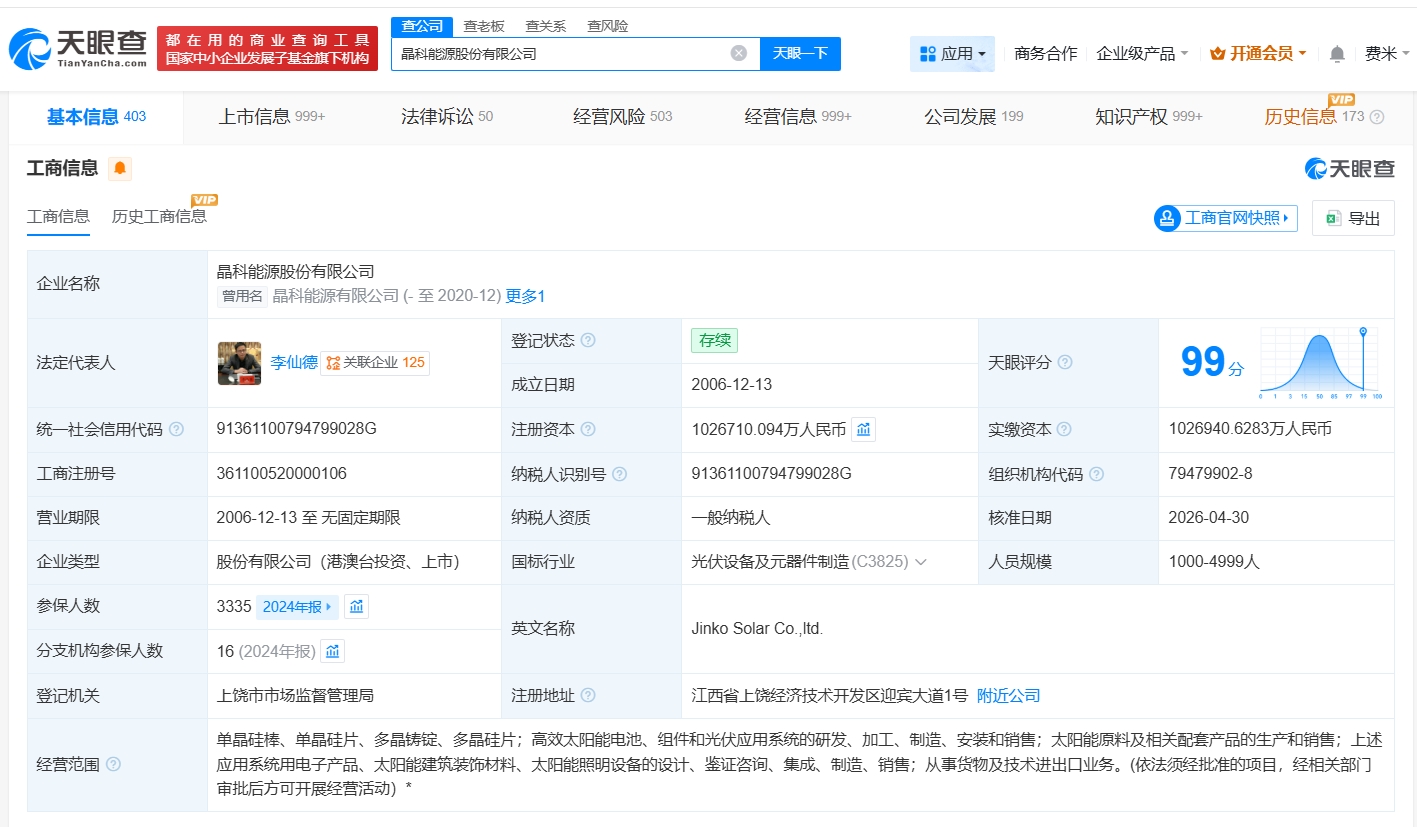This screenshot has height=827, width=1417.
Task: Click credit code 91361100794799028G under 统一社会信用代码
Action: tap(297, 429)
